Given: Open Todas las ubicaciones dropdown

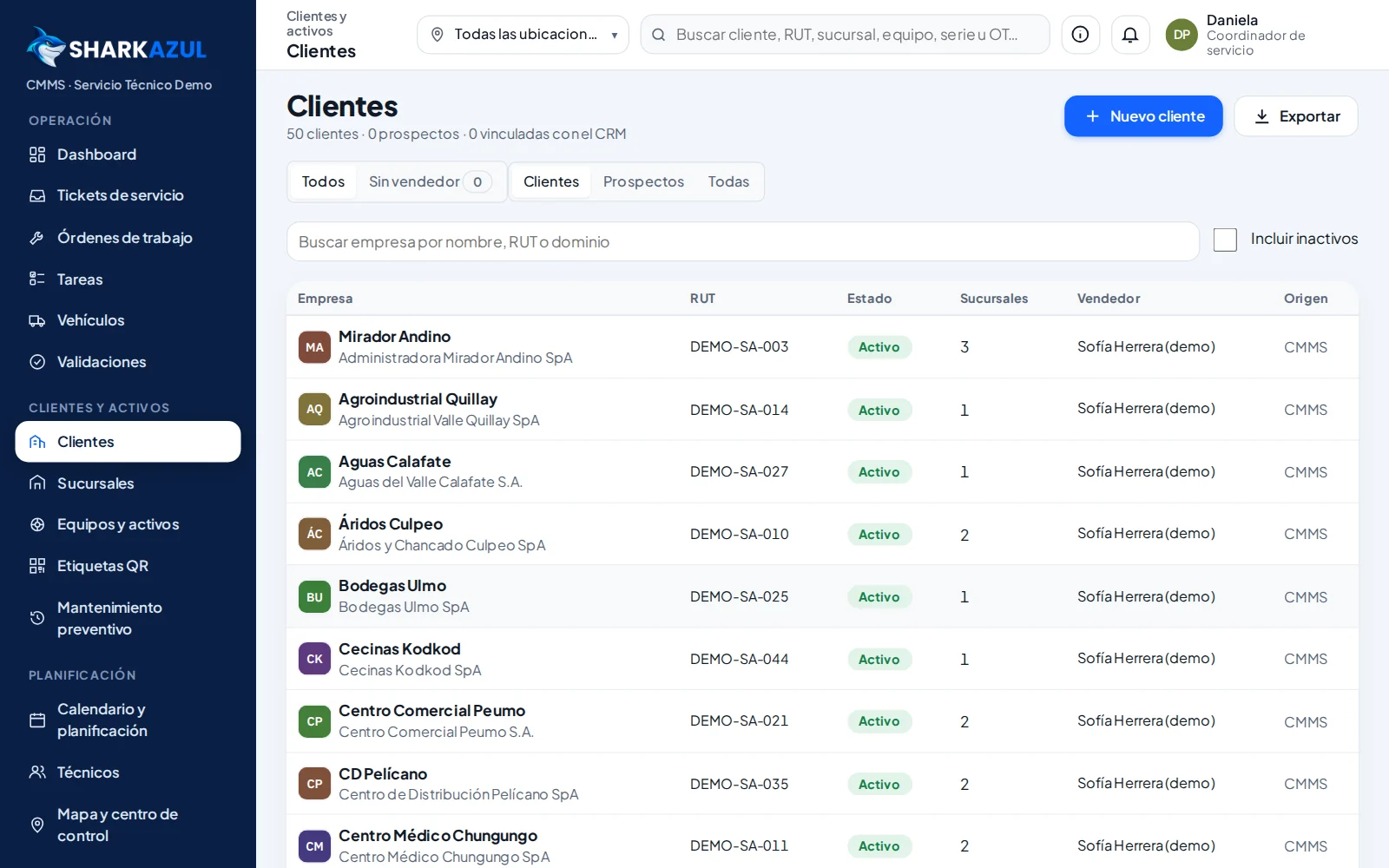Looking at the screenshot, I should tap(523, 35).
